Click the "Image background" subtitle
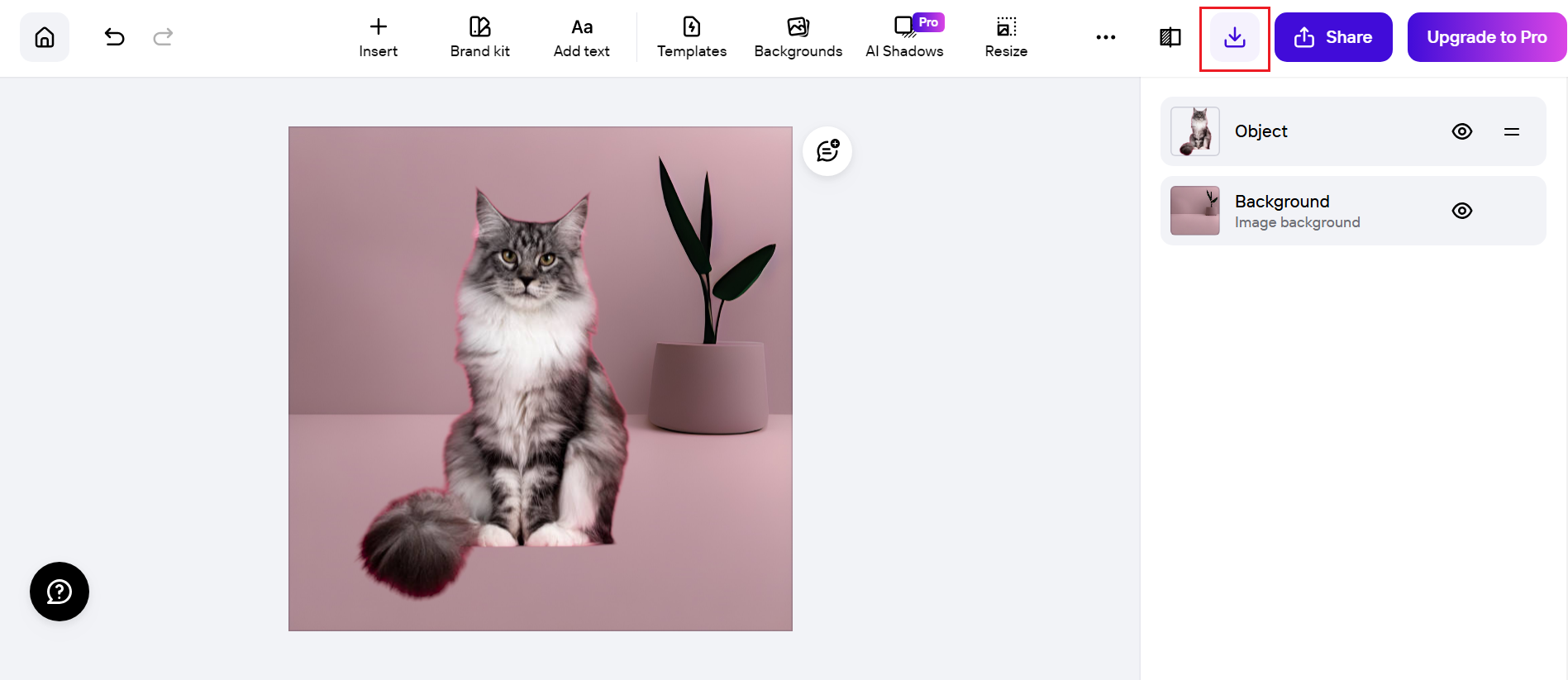 pyautogui.click(x=1297, y=222)
